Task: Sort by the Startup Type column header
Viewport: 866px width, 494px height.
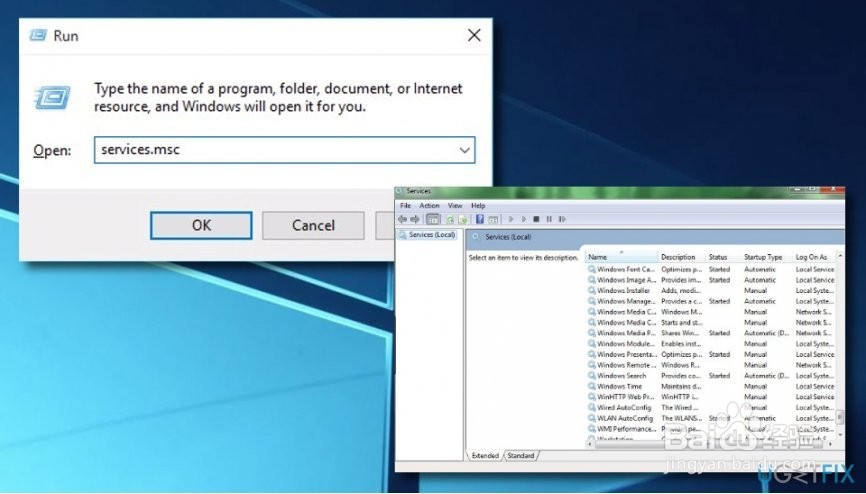Action: pos(767,257)
